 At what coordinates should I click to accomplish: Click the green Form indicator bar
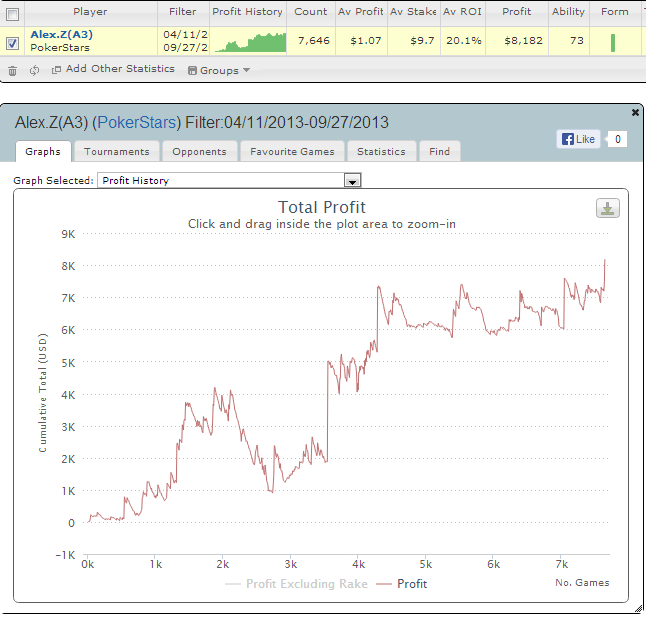coord(613,43)
